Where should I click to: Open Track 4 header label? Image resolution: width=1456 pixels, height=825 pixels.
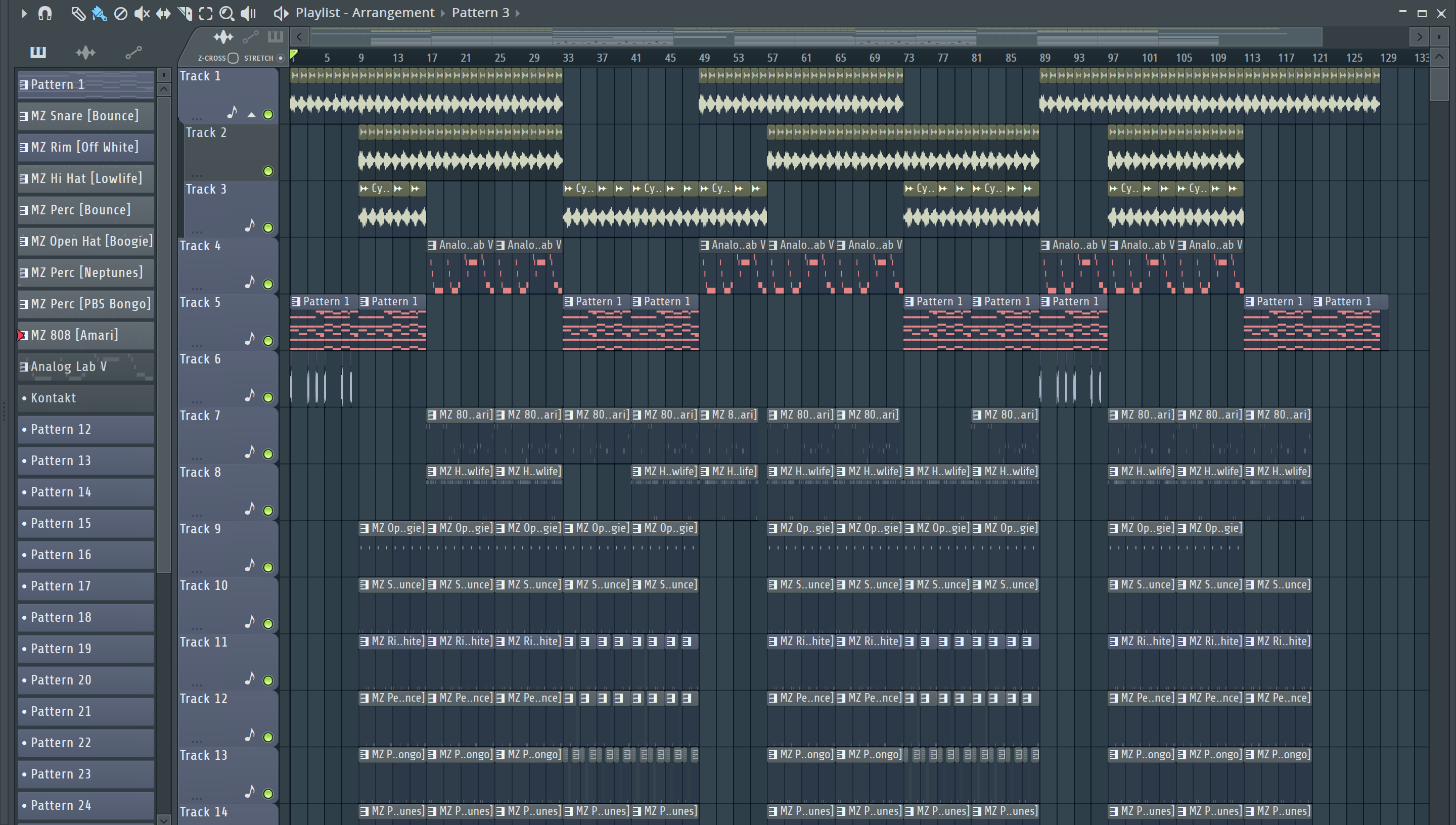200,246
